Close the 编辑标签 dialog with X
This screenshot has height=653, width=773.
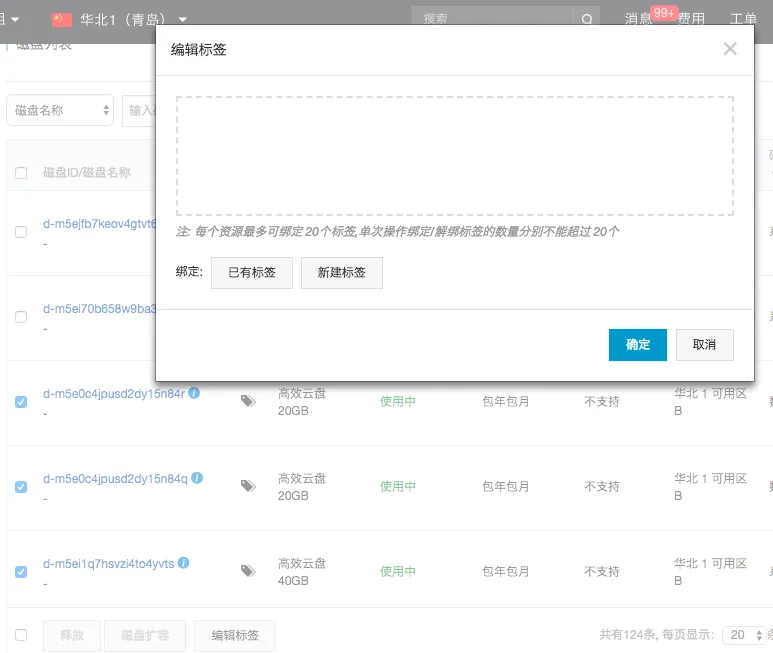pyautogui.click(x=730, y=49)
